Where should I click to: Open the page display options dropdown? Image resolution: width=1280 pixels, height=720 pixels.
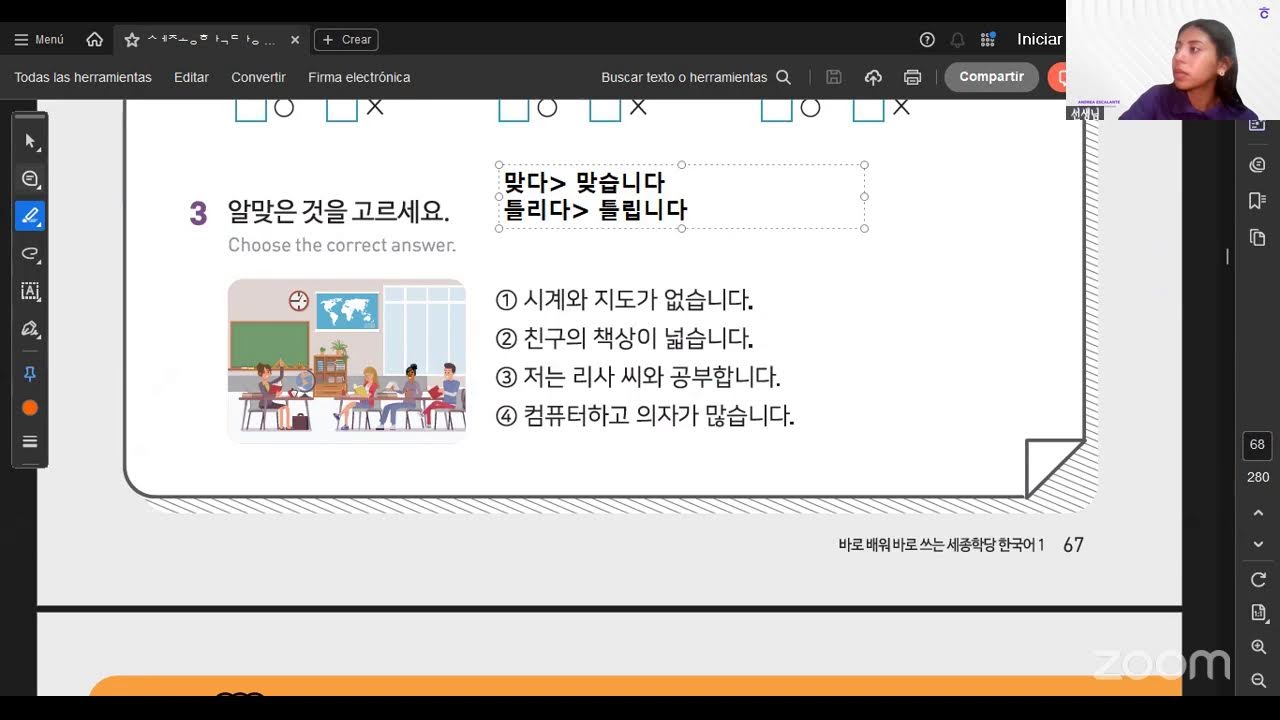(1258, 613)
